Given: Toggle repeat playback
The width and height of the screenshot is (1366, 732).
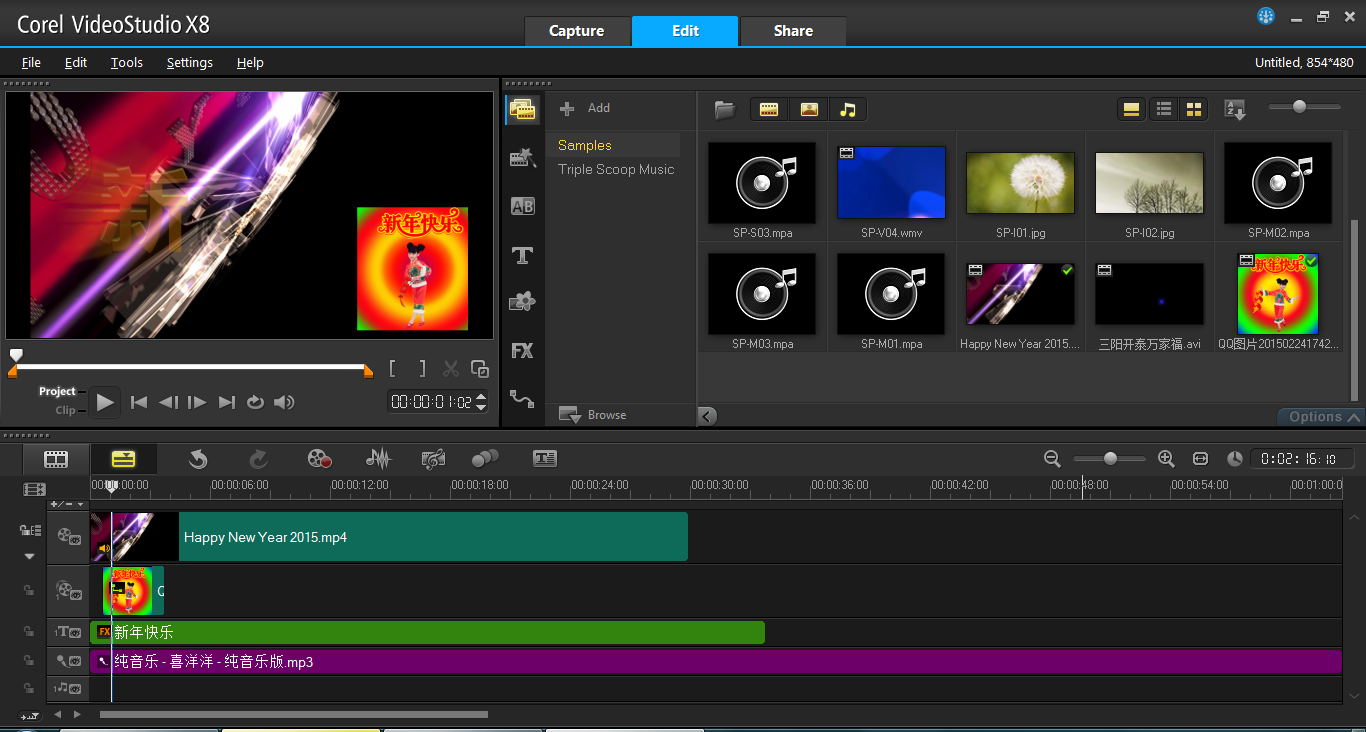Looking at the screenshot, I should 255,402.
